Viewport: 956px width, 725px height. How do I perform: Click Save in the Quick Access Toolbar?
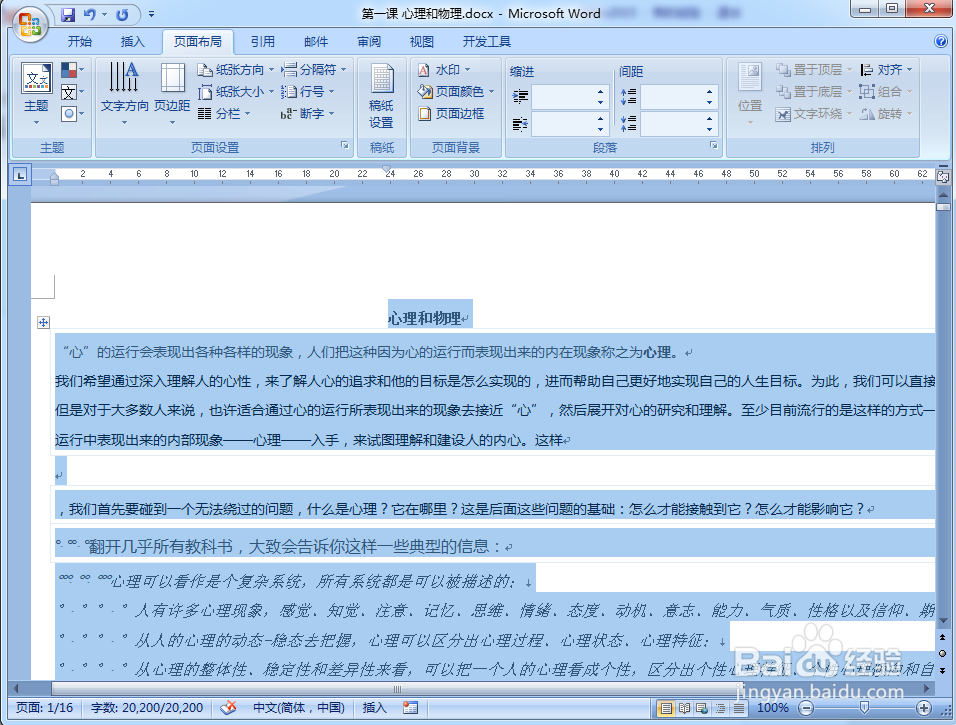(67, 13)
